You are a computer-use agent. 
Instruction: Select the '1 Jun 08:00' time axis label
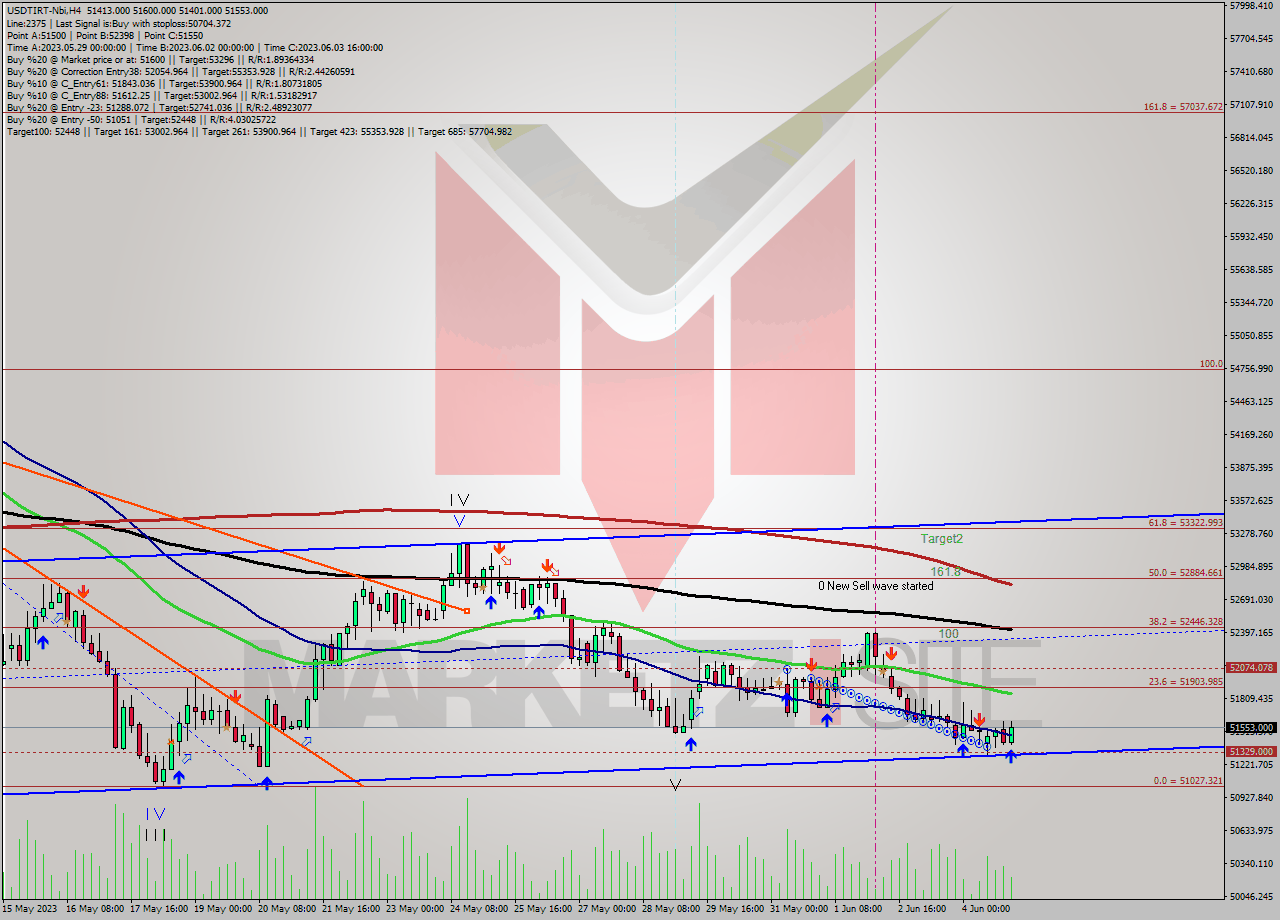pyautogui.click(x=859, y=909)
